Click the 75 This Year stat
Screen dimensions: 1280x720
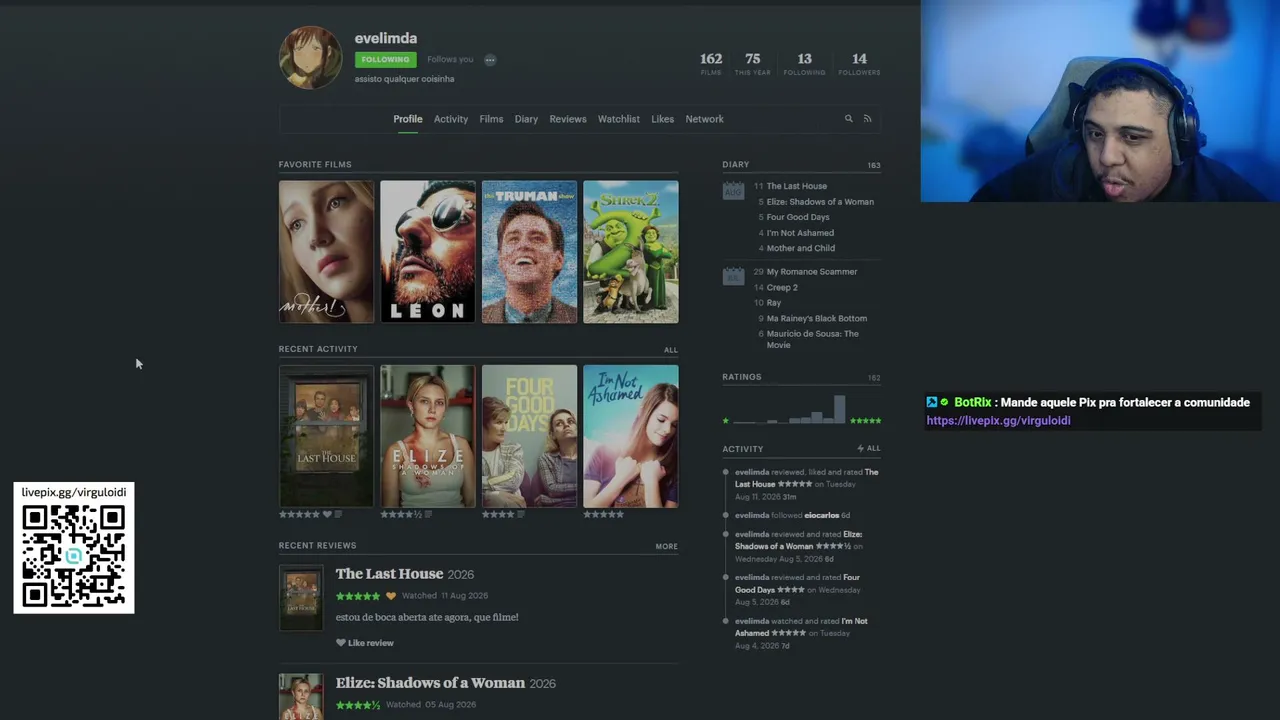click(753, 63)
